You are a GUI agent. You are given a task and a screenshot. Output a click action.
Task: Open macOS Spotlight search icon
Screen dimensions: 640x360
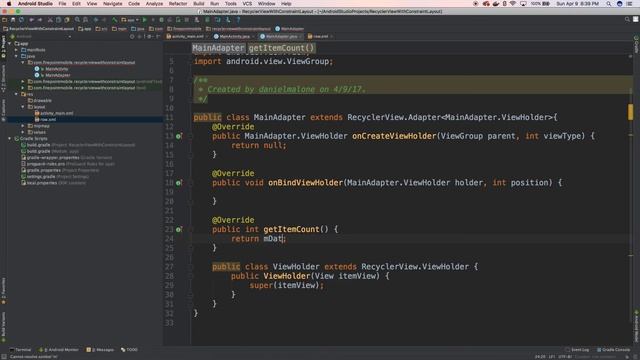point(609,4)
